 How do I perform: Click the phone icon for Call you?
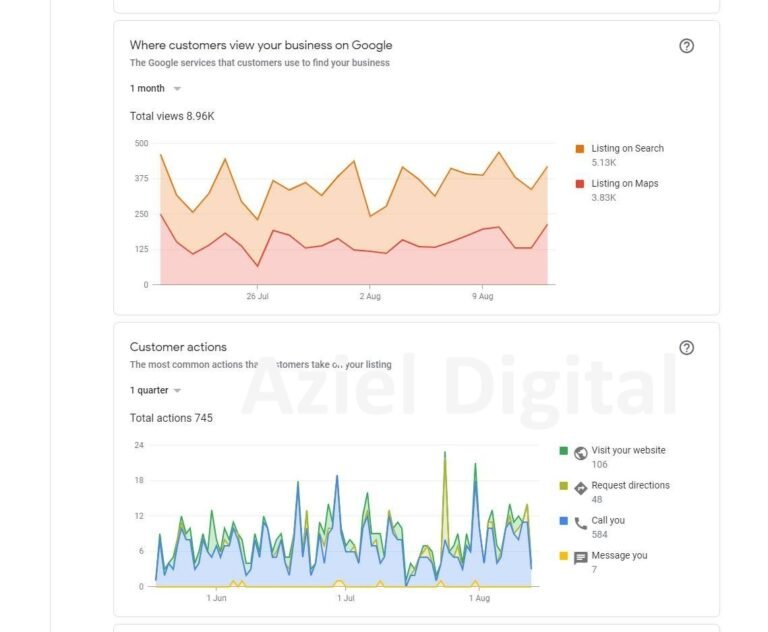(581, 523)
